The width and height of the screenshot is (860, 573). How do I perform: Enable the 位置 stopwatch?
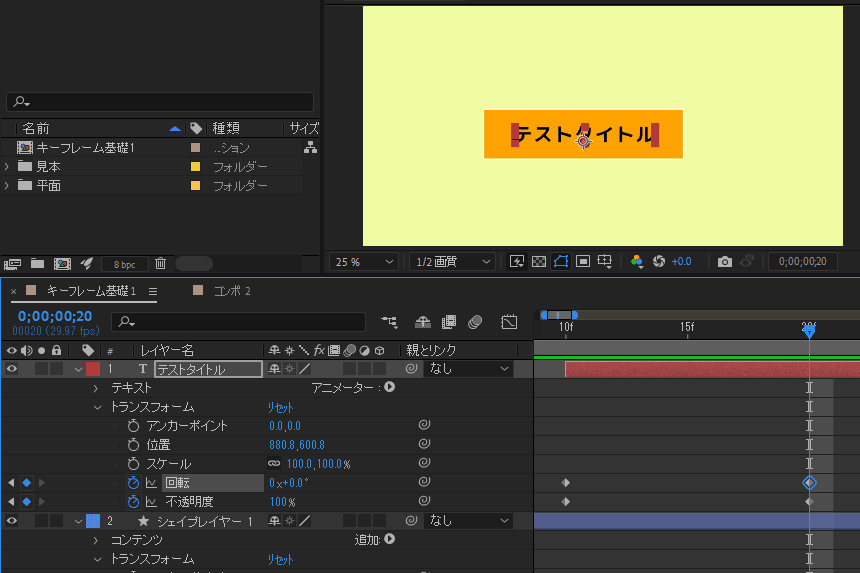[133, 445]
